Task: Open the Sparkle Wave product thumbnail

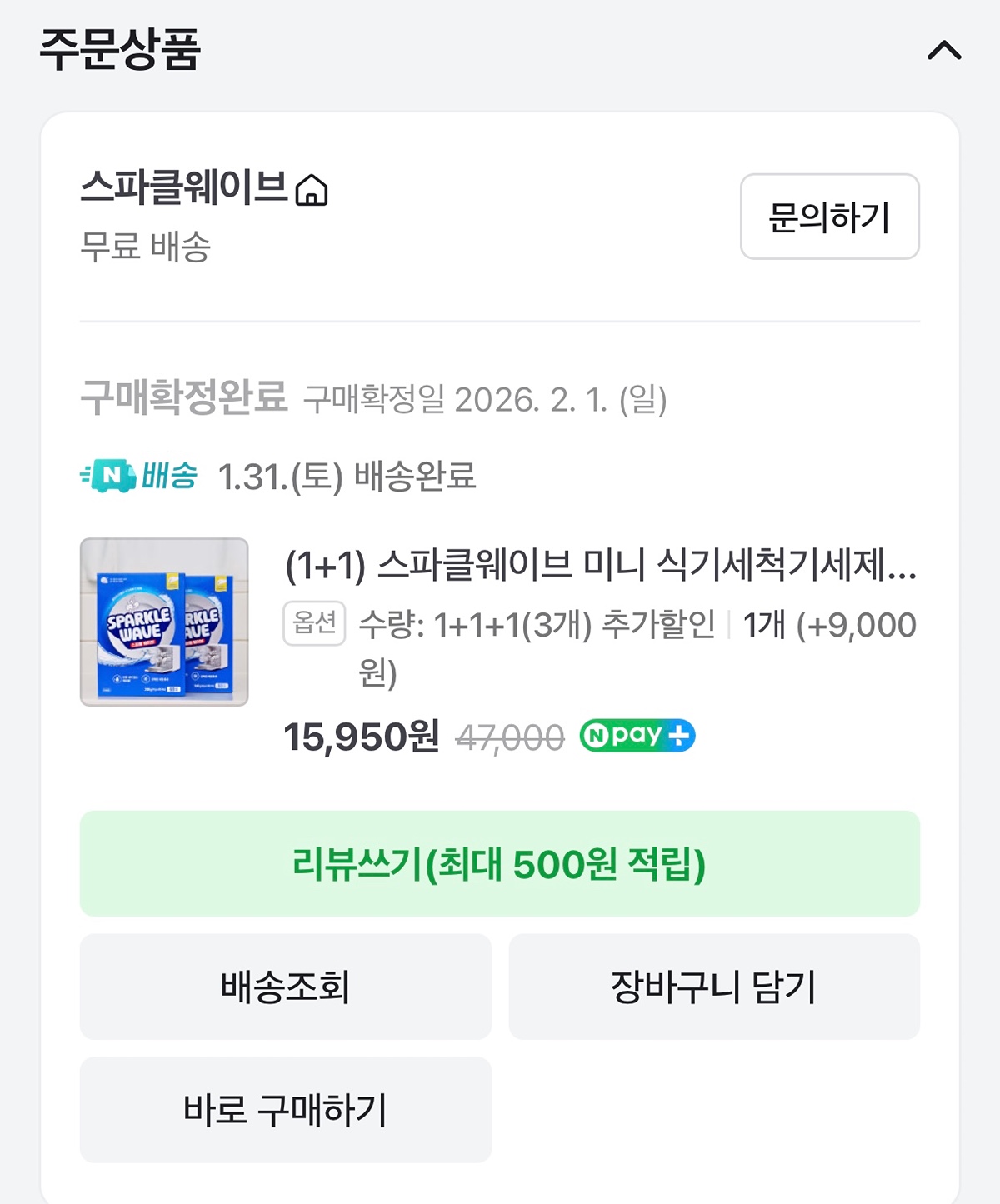Action: [x=164, y=622]
